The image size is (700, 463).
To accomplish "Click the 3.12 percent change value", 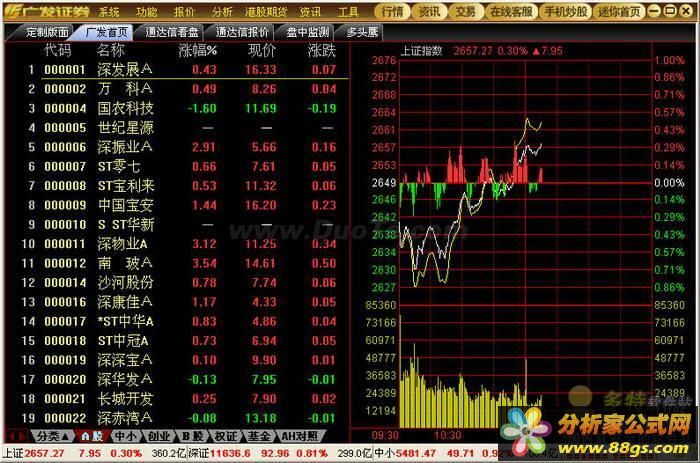I will (x=204, y=244).
